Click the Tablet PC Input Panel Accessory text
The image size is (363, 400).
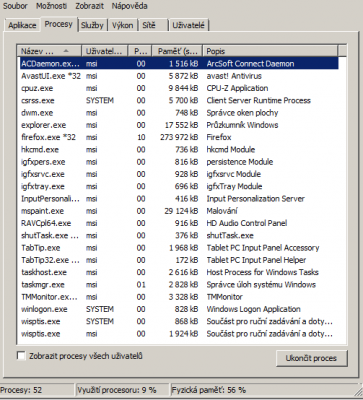pos(263,248)
